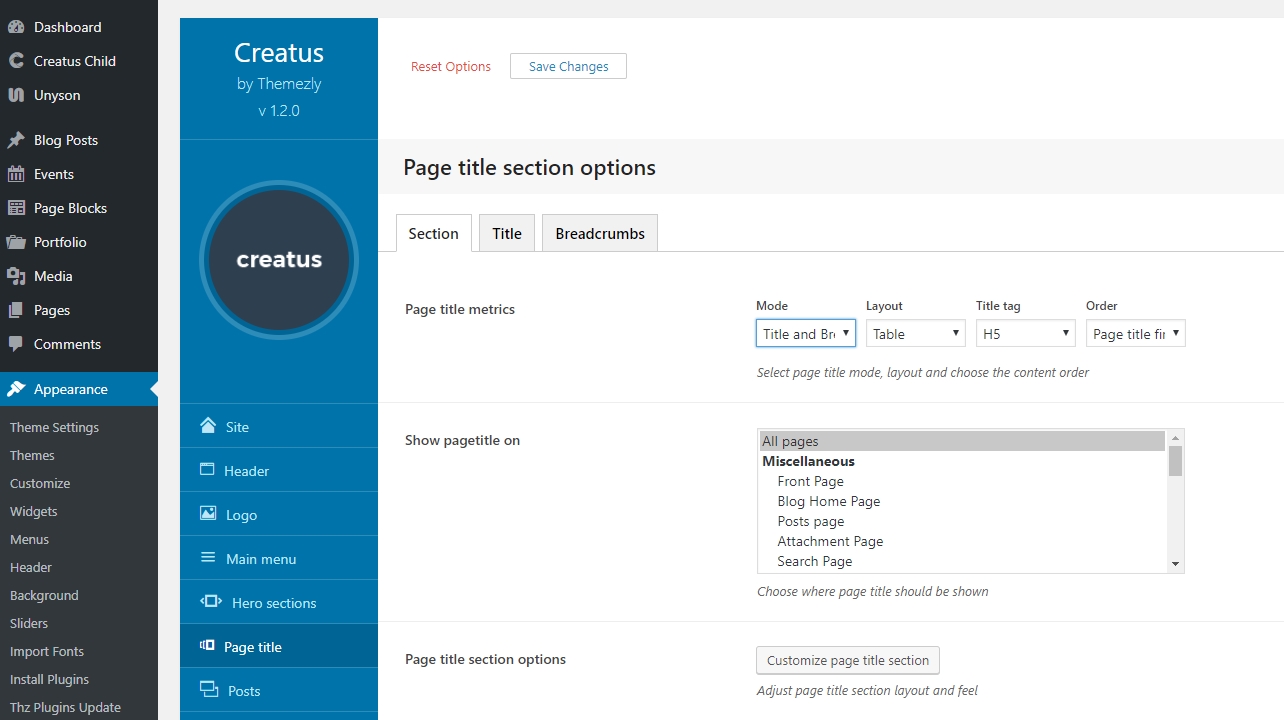Switch to the Breadcrumbs tab
Screen dimensions: 1284x720
600,233
